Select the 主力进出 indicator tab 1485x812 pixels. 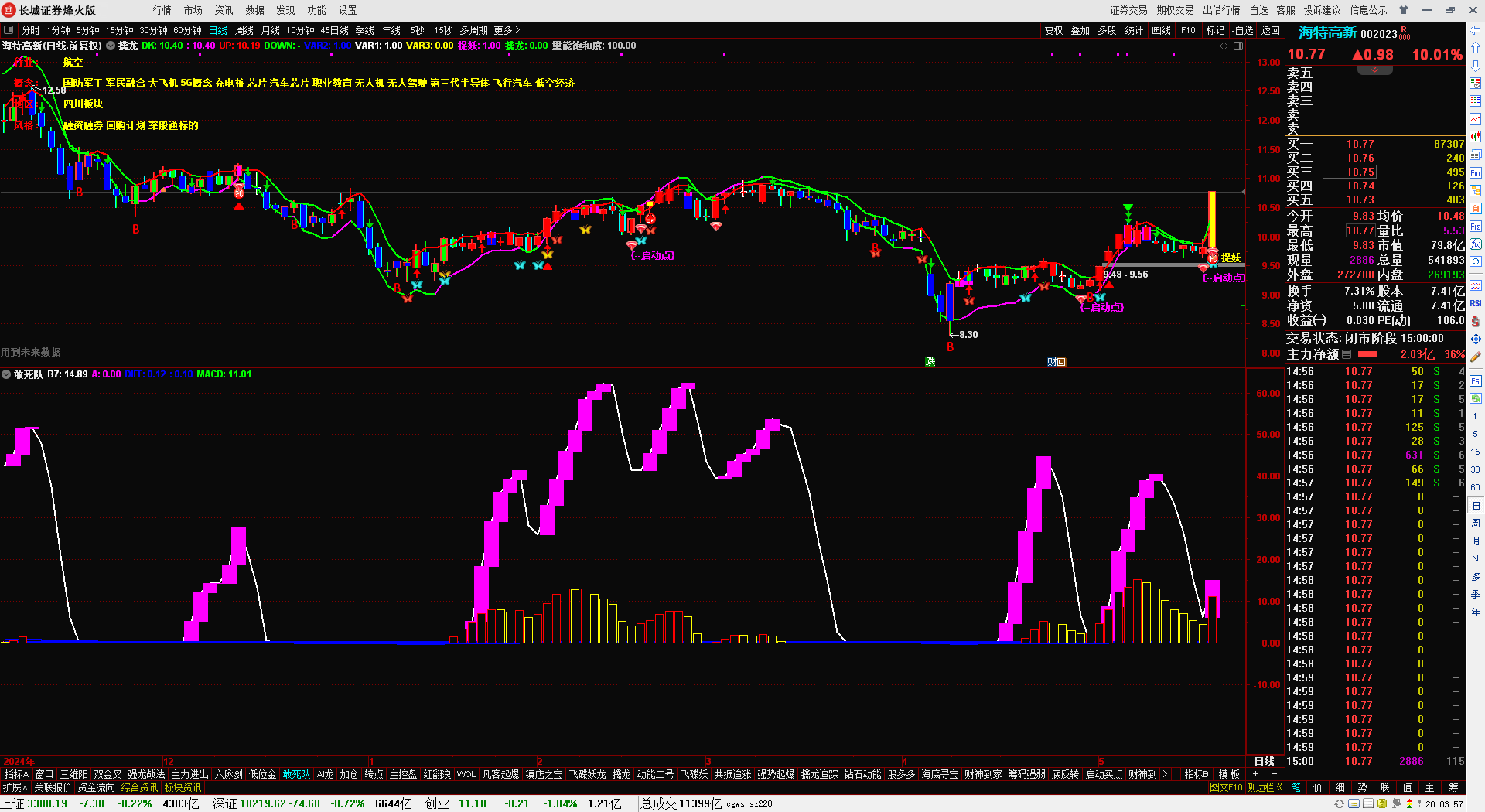tap(189, 774)
